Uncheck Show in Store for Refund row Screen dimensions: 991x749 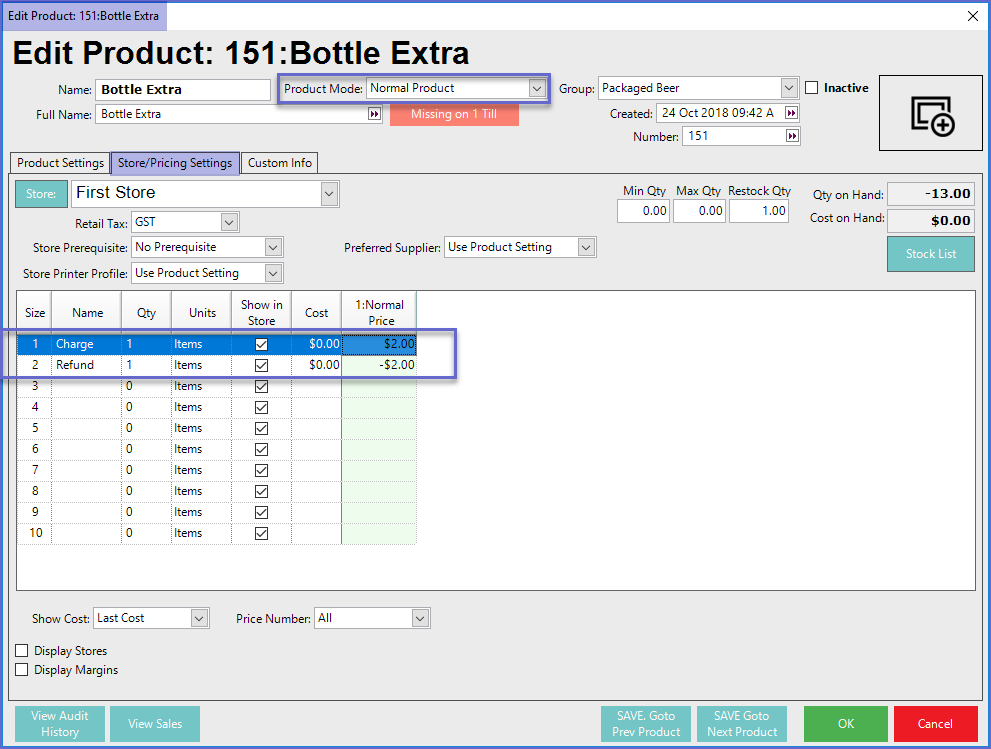(x=261, y=365)
